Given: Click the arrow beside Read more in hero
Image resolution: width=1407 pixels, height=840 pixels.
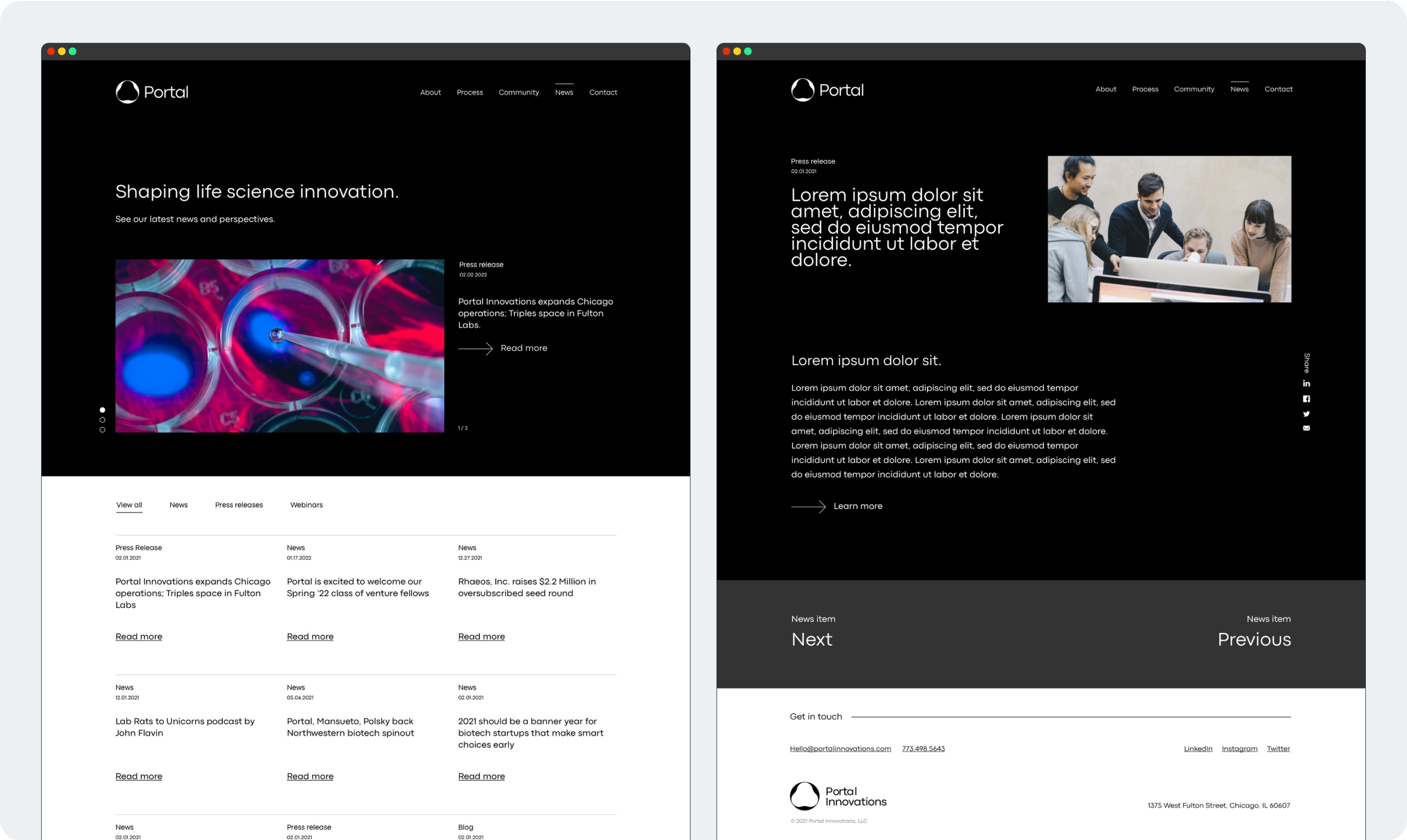Looking at the screenshot, I should (x=475, y=349).
